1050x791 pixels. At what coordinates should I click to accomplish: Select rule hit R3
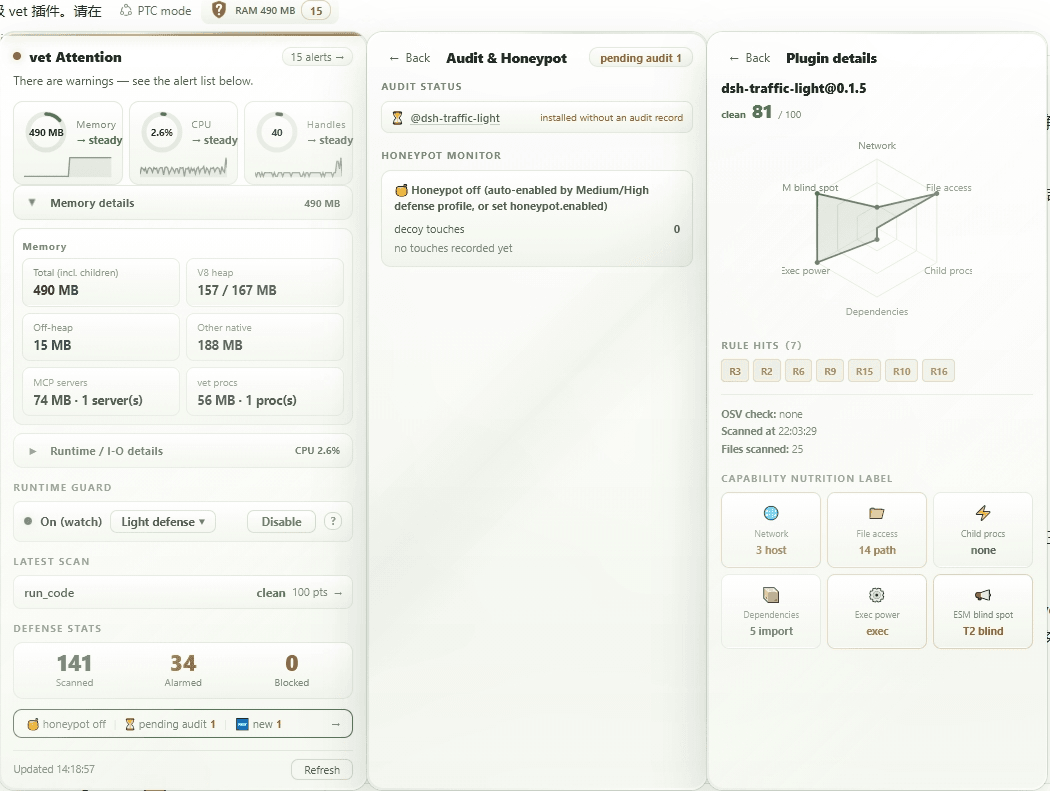coord(735,371)
